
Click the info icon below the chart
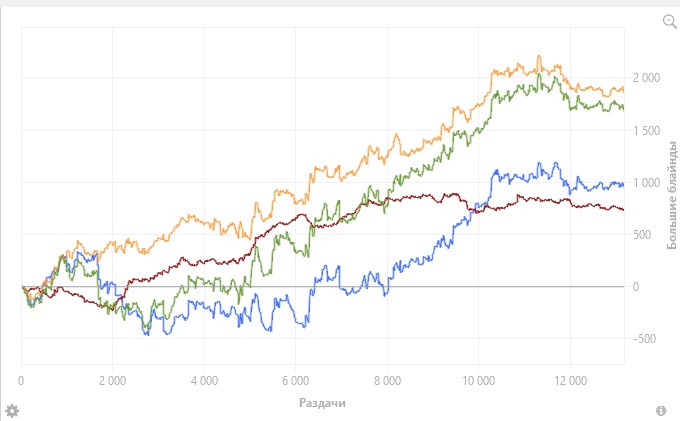point(661,411)
